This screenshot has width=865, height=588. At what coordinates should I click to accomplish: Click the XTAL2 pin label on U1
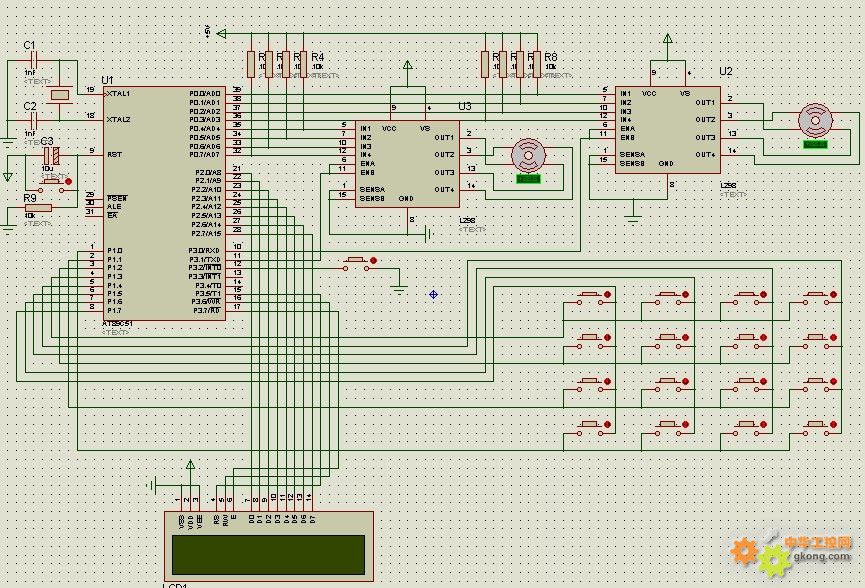118,120
